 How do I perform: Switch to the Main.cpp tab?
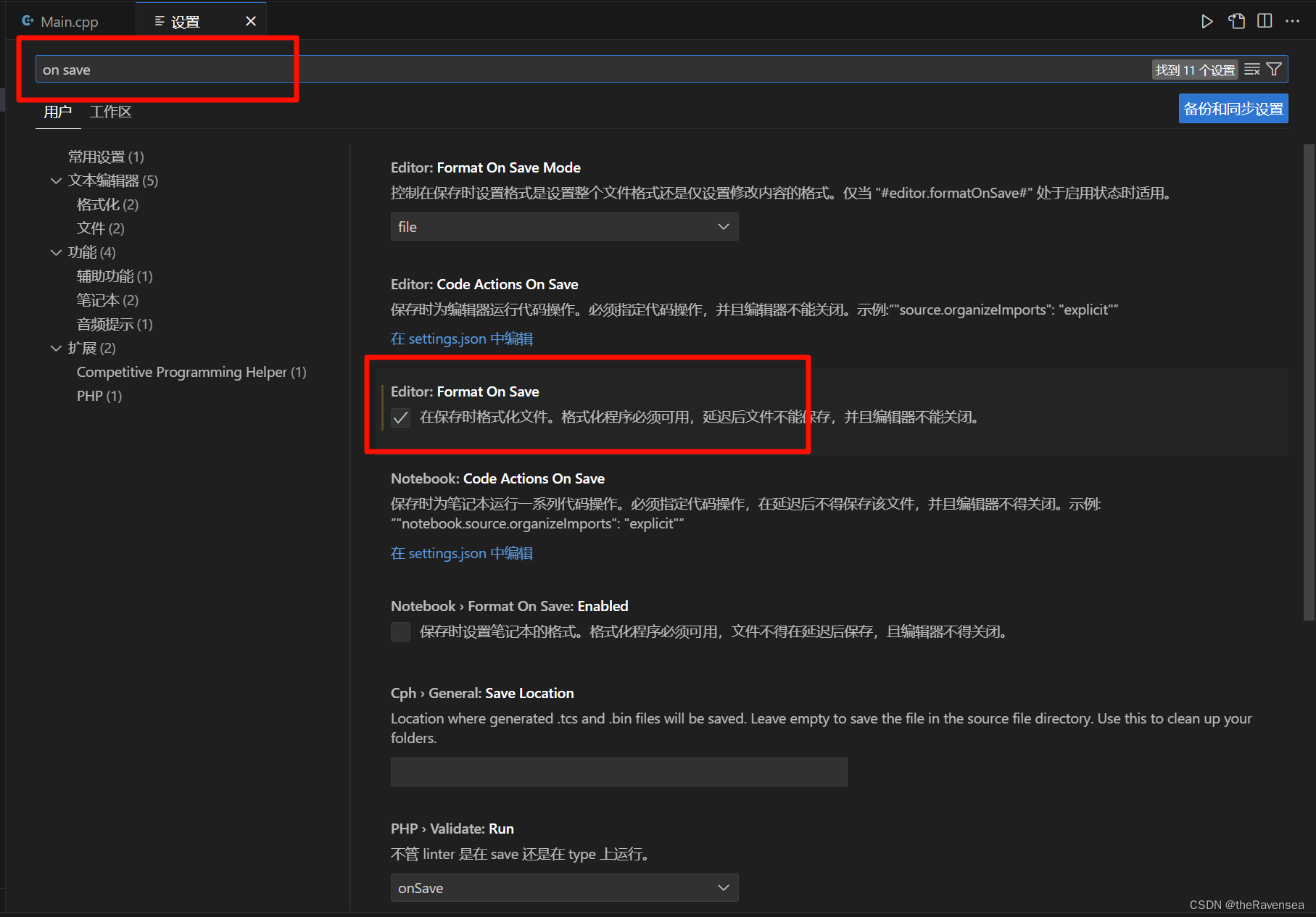coord(69,22)
